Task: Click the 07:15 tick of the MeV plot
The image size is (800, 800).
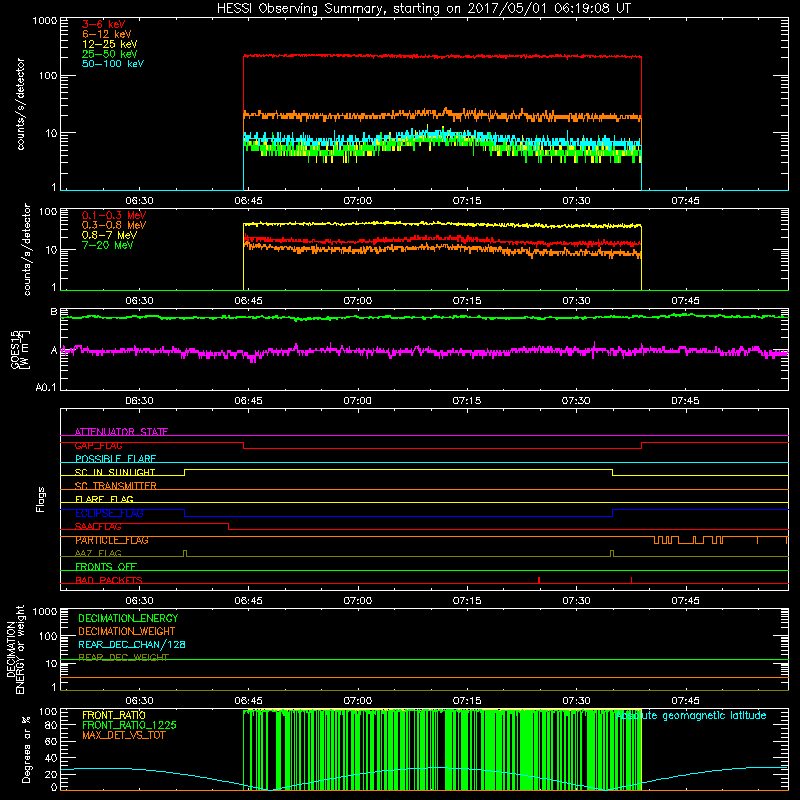Action: 467,301
